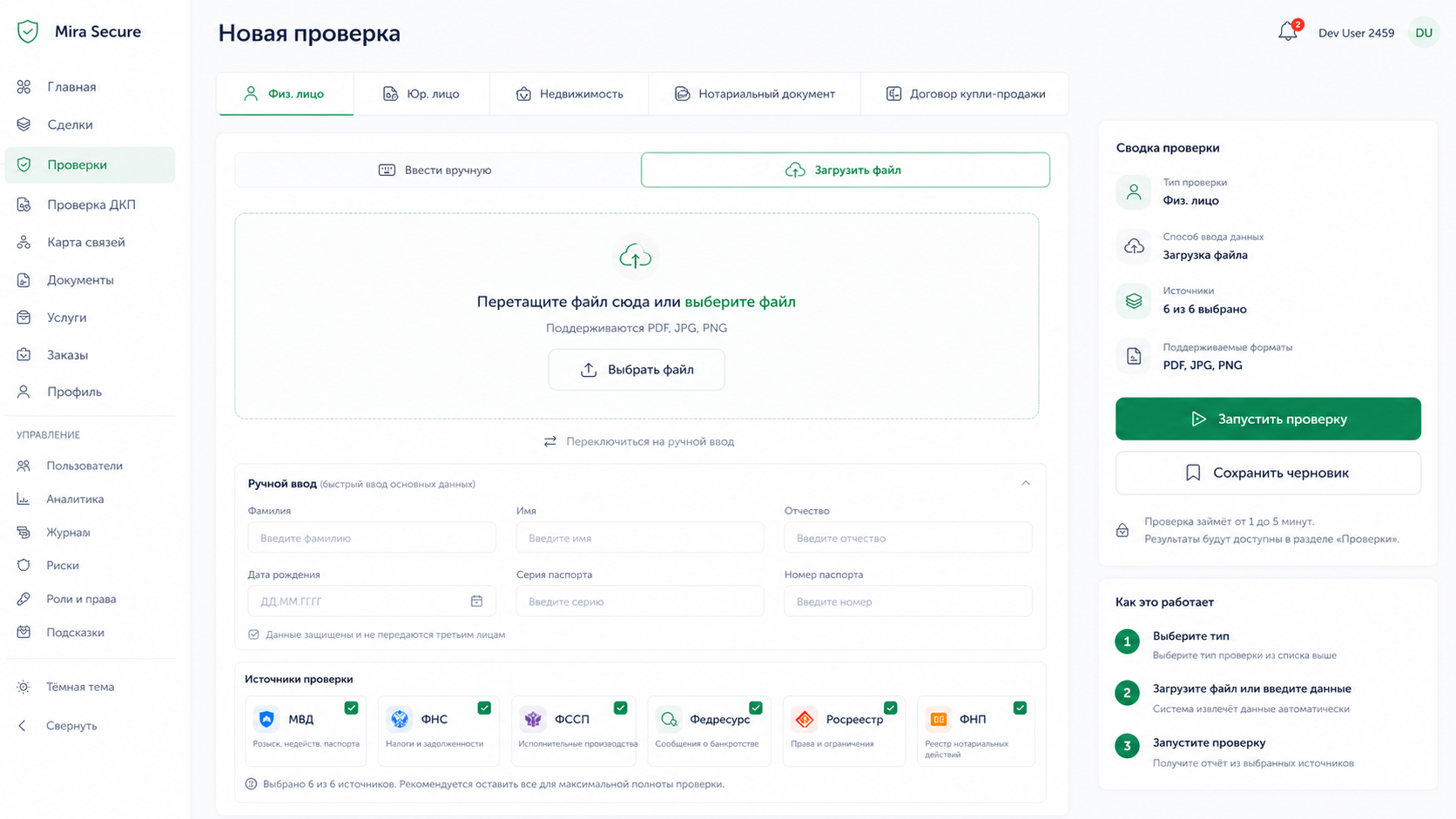Viewport: 1456px width, 819px height.
Task: Go to Проверки sidebar item
Action: coord(90,164)
